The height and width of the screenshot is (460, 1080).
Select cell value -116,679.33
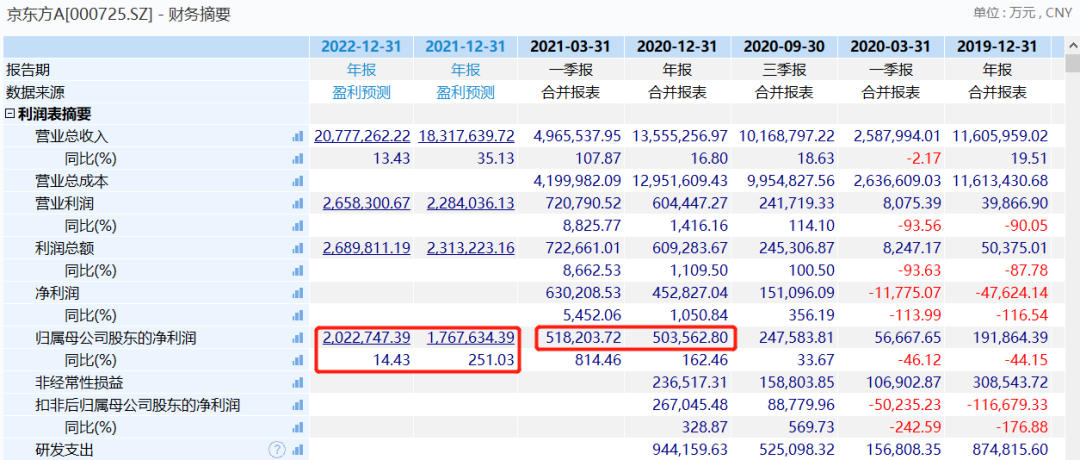coord(1006,406)
